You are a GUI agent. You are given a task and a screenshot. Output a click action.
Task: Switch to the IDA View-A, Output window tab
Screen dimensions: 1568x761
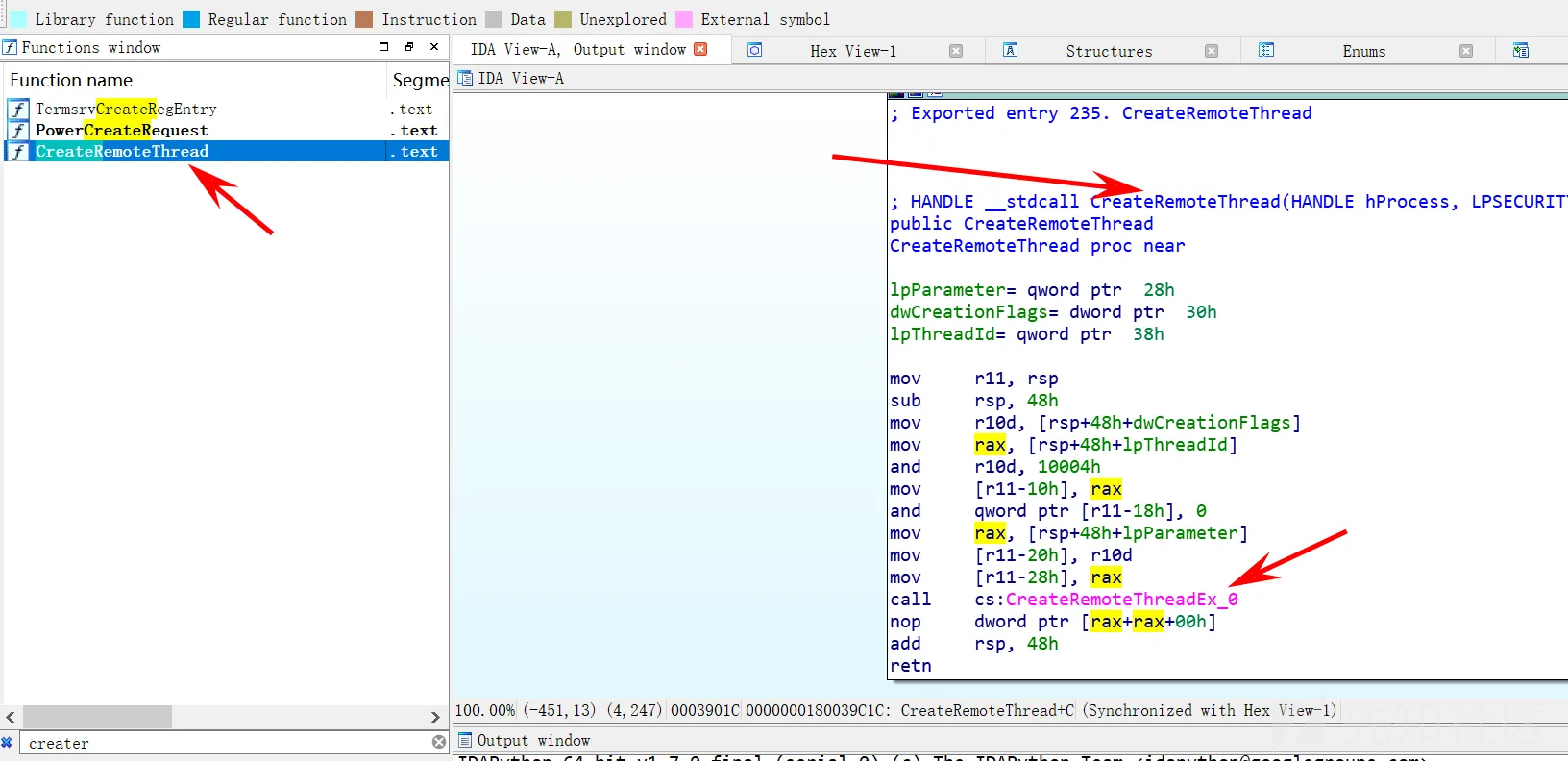click(578, 49)
